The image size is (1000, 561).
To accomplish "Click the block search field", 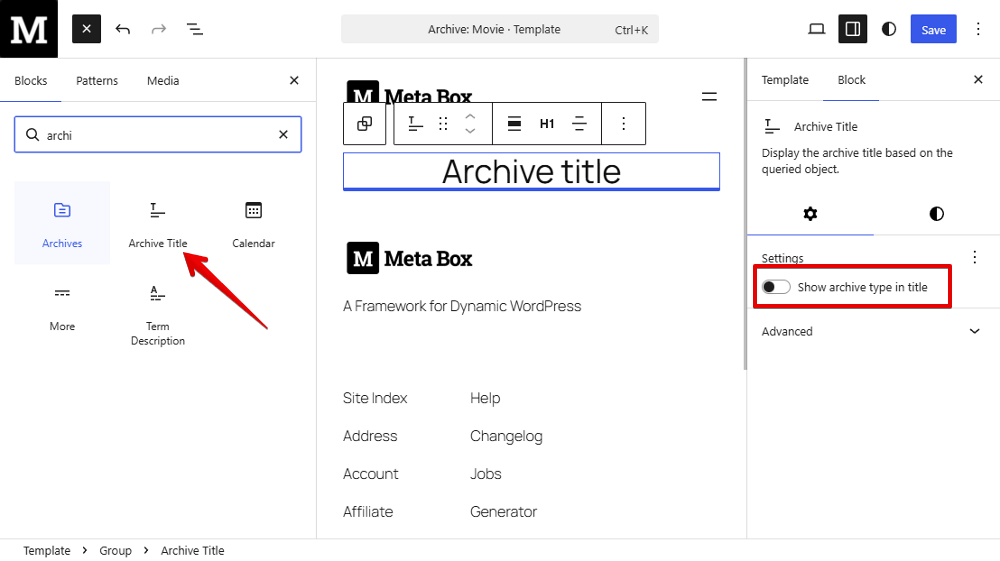I will (x=158, y=135).
